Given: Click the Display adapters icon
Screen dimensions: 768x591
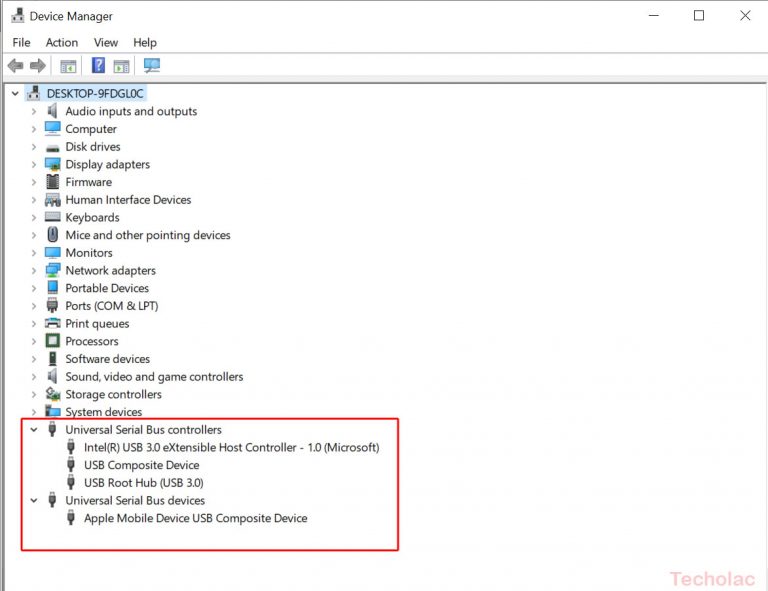Looking at the screenshot, I should 52,164.
